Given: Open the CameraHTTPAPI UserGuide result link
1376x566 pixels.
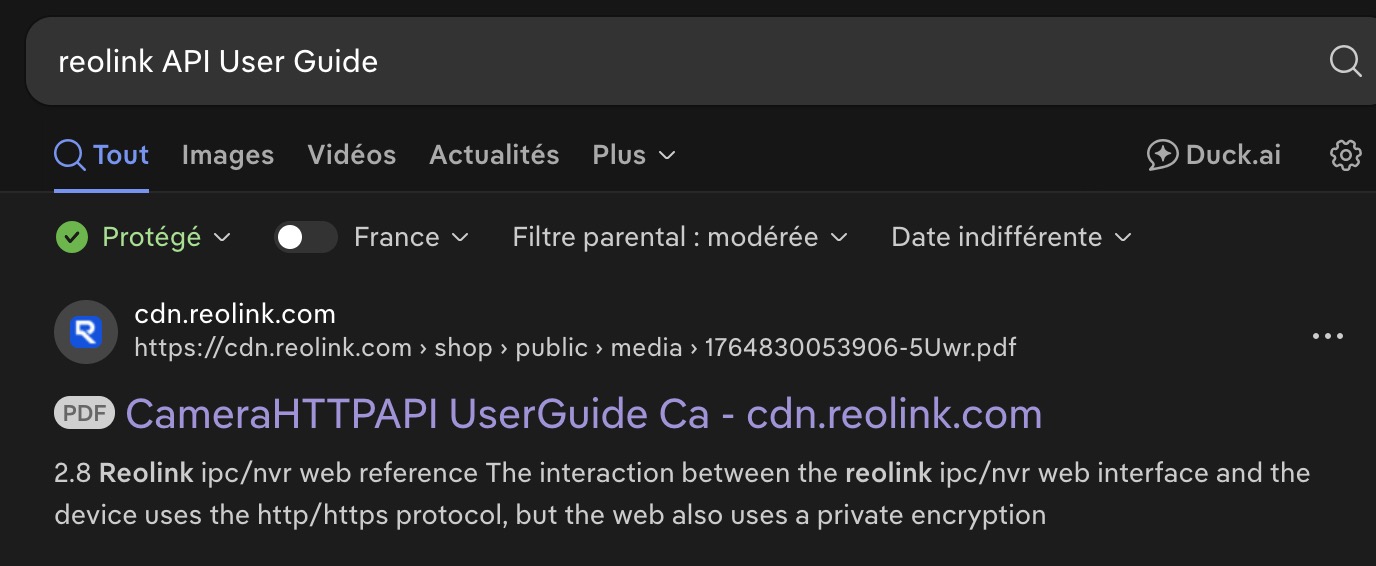Looking at the screenshot, I should 583,413.
